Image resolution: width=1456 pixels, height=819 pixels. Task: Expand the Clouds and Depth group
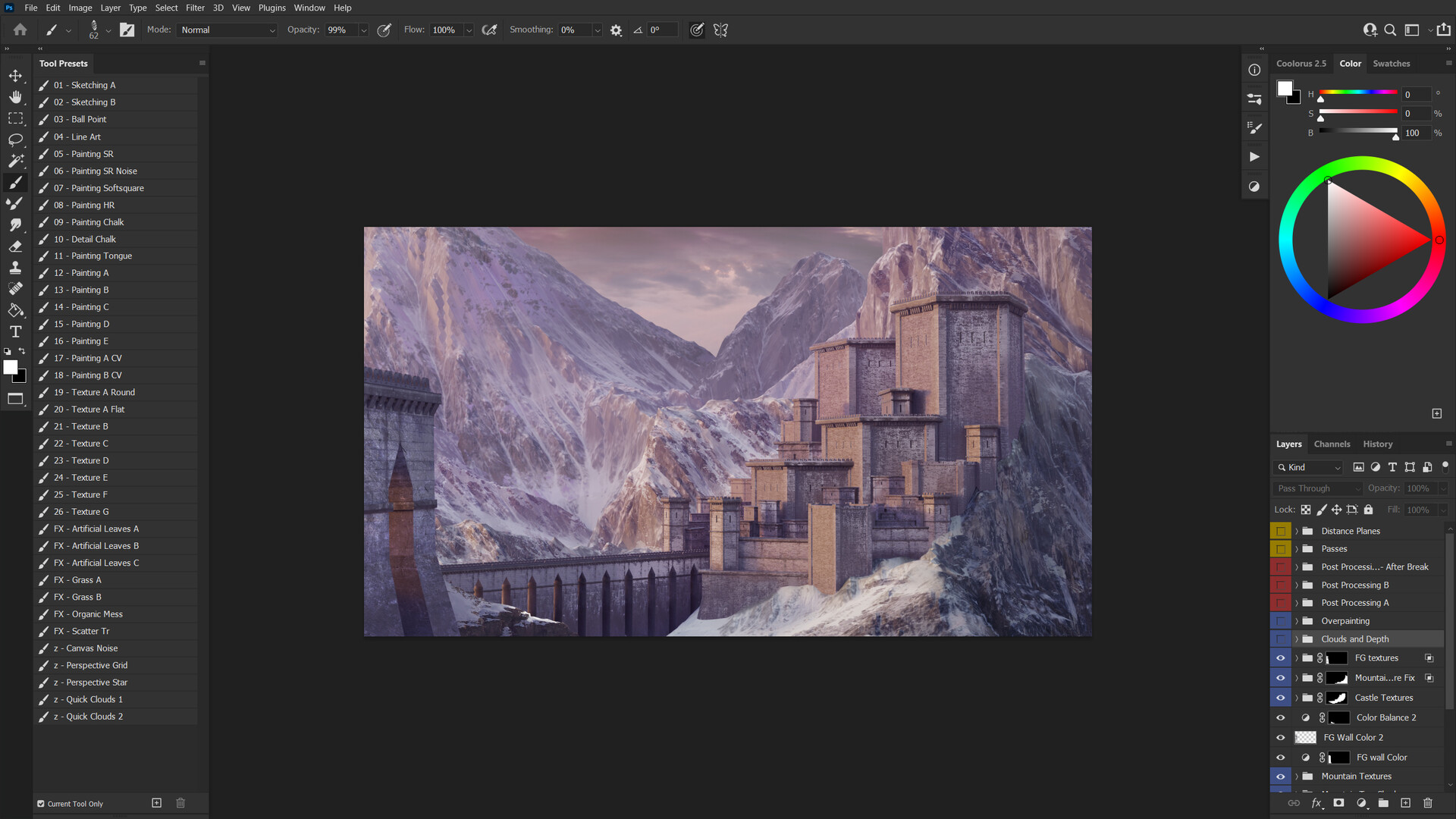tap(1297, 639)
